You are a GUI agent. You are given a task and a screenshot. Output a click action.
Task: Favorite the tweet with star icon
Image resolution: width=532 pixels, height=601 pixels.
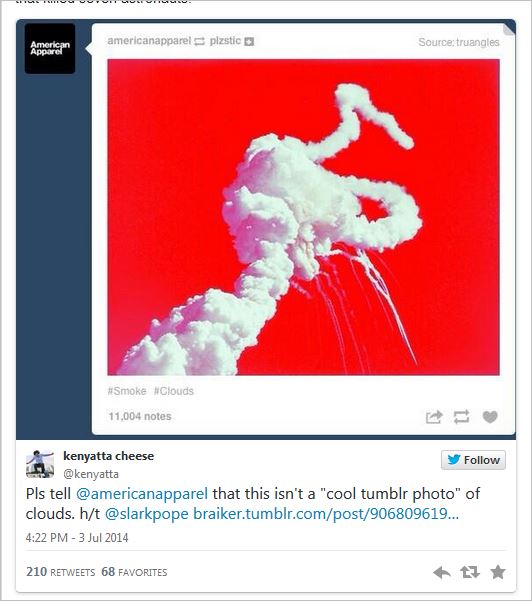[x=498, y=572]
